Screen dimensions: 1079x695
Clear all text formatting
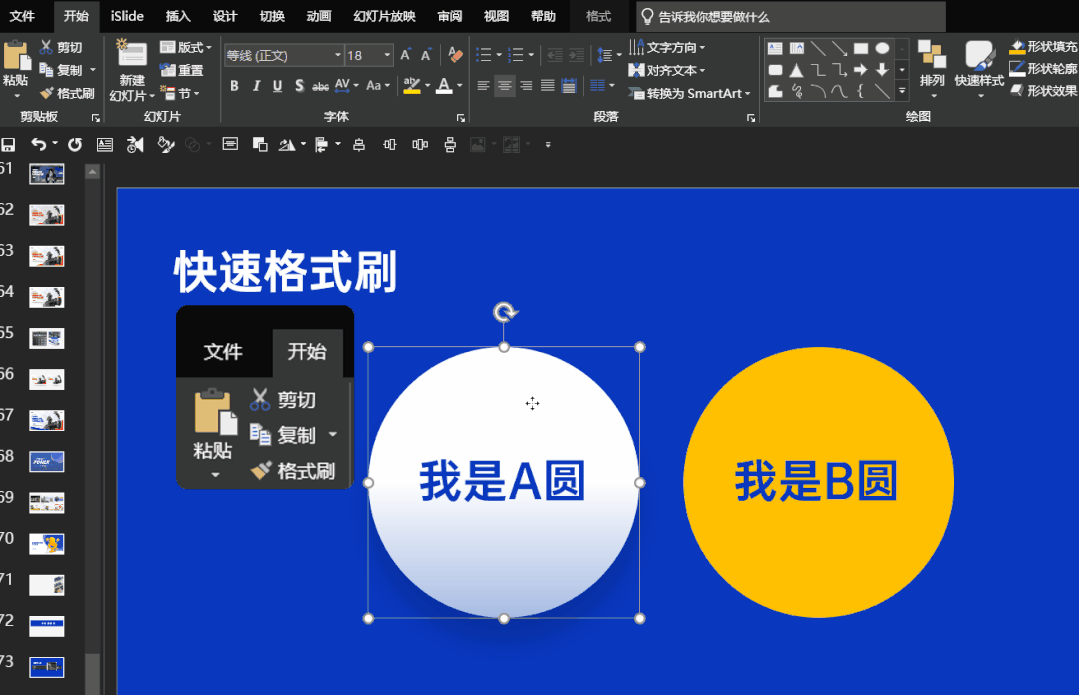[x=455, y=54]
